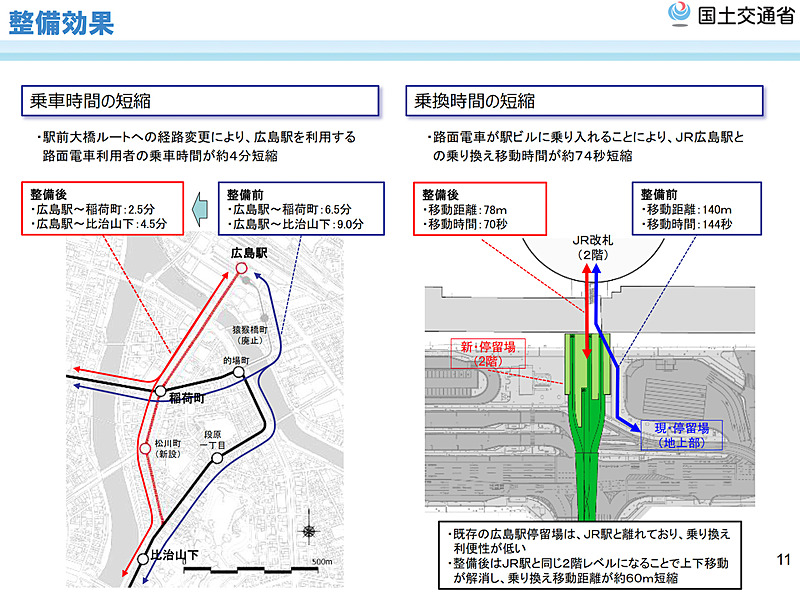Click 移動時間:144秒 in the 整備前 box
Screen dimensions: 800x600
(686, 224)
